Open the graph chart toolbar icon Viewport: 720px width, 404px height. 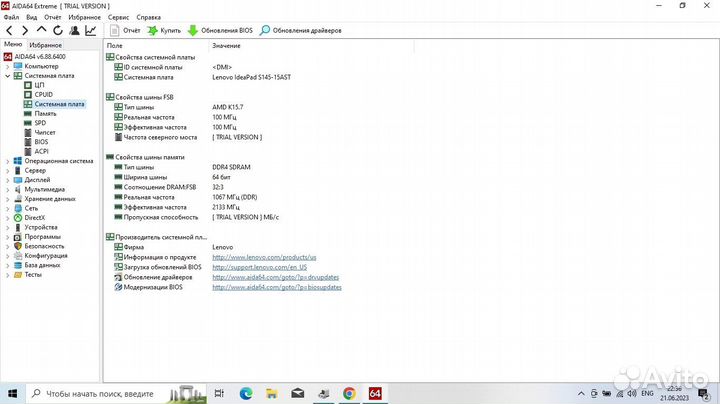90,30
